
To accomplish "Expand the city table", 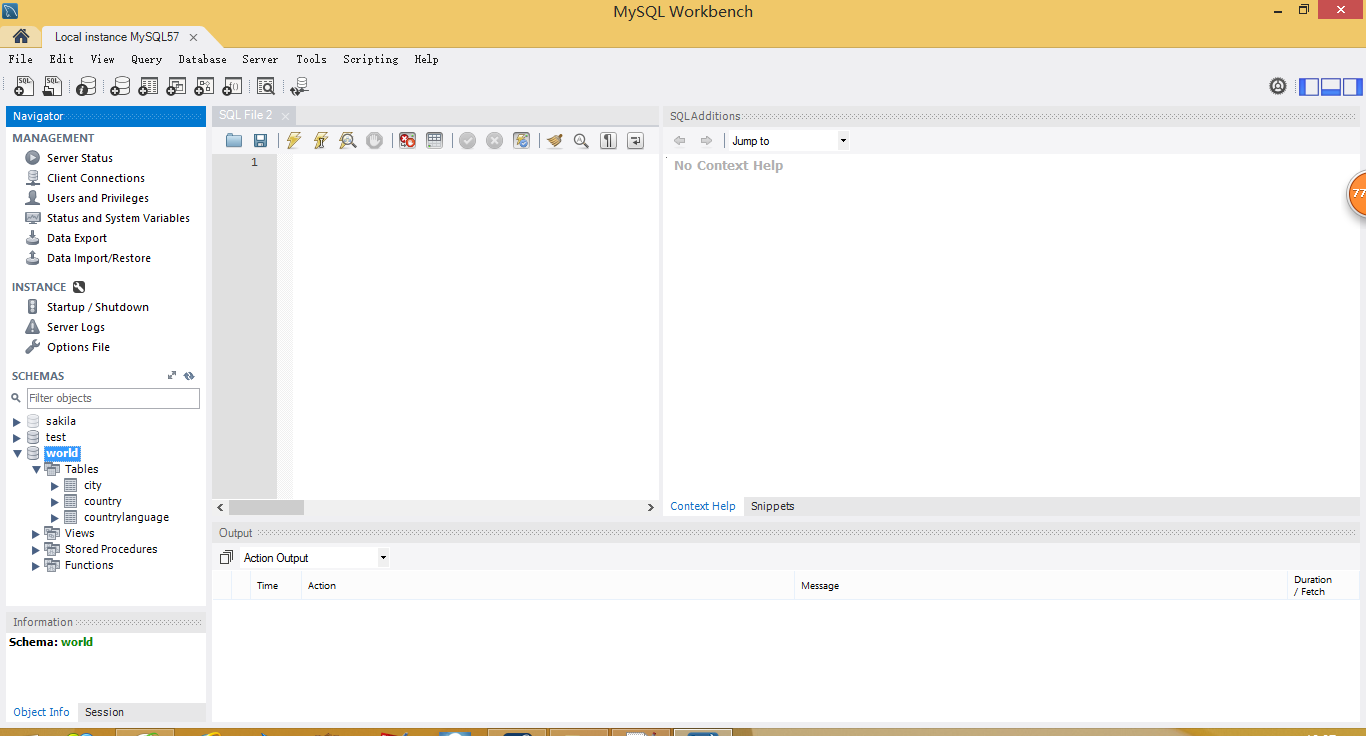I will tap(55, 486).
